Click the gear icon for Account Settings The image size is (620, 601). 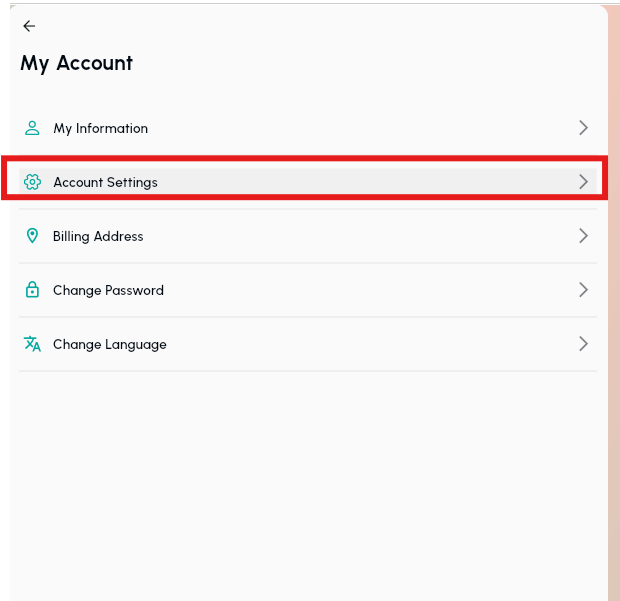(32, 182)
